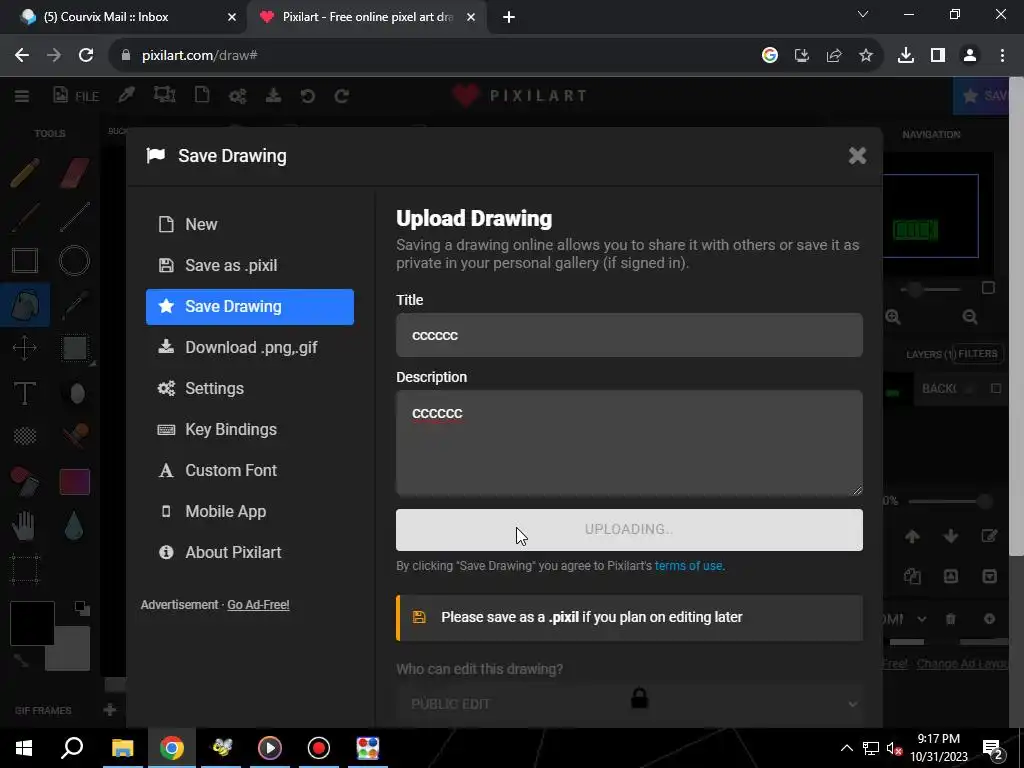This screenshot has width=1024, height=768.
Task: Click the blue Save star button
Action: [x=982, y=96]
